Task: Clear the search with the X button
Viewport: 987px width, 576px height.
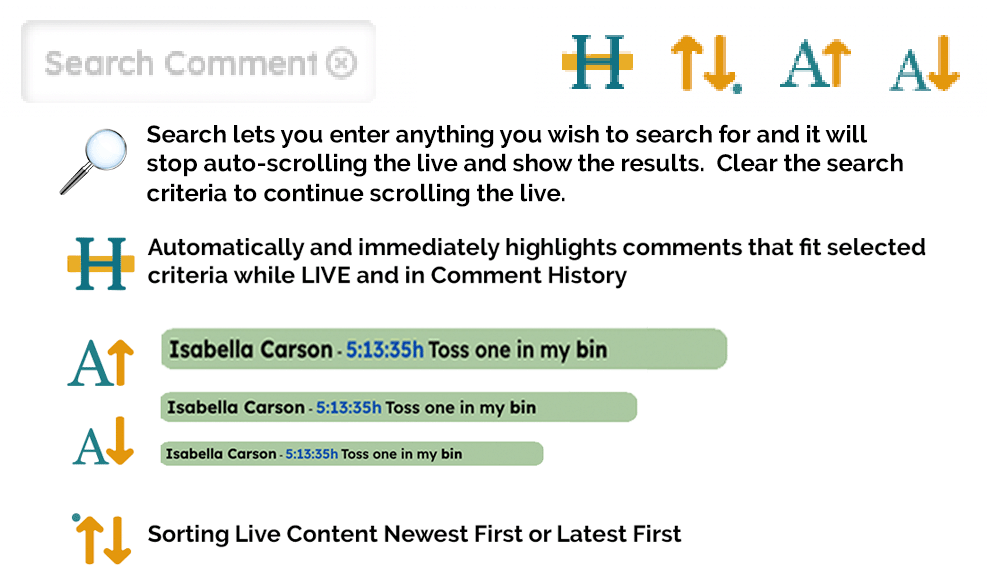Action: (x=341, y=64)
